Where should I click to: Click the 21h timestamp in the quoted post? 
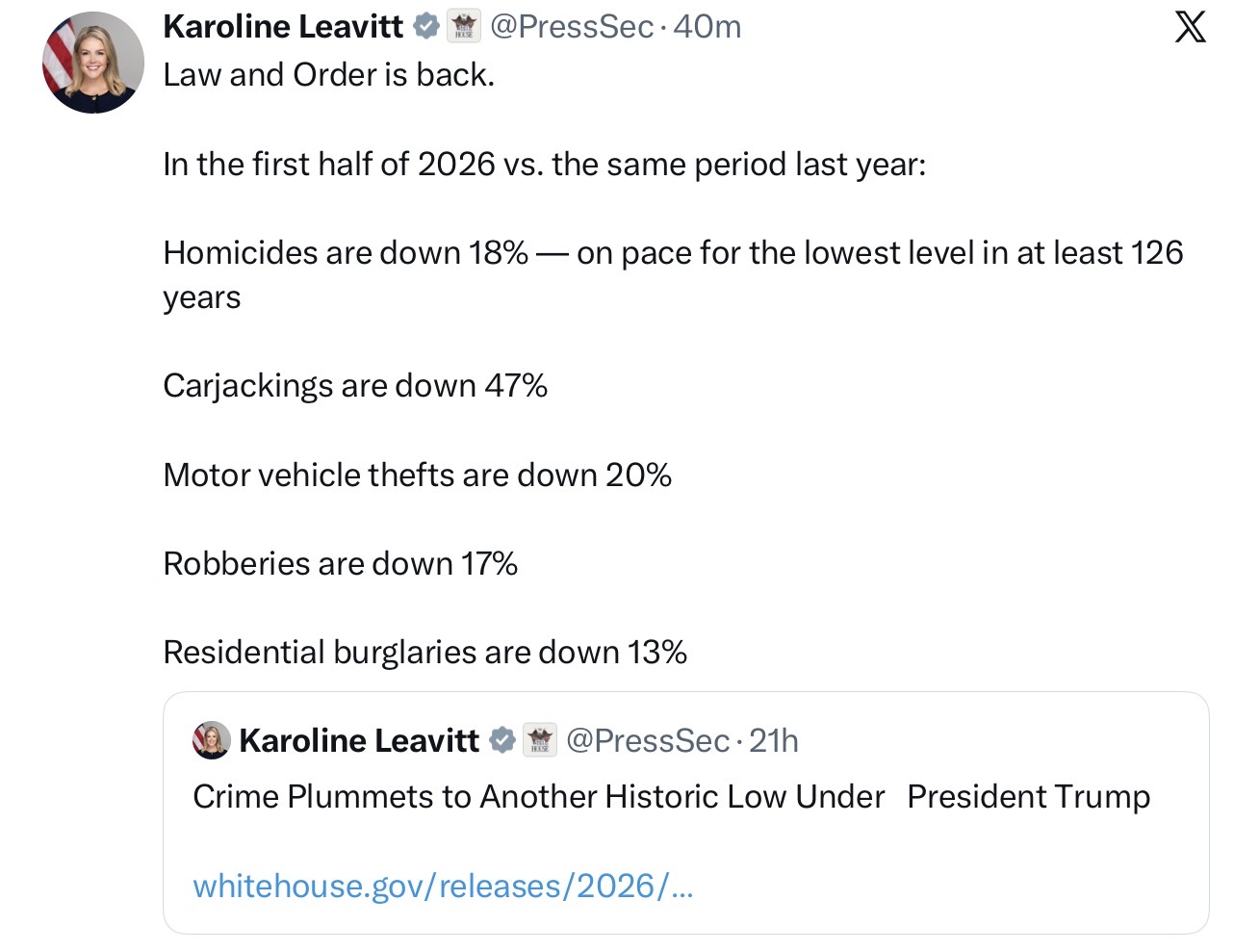[774, 740]
